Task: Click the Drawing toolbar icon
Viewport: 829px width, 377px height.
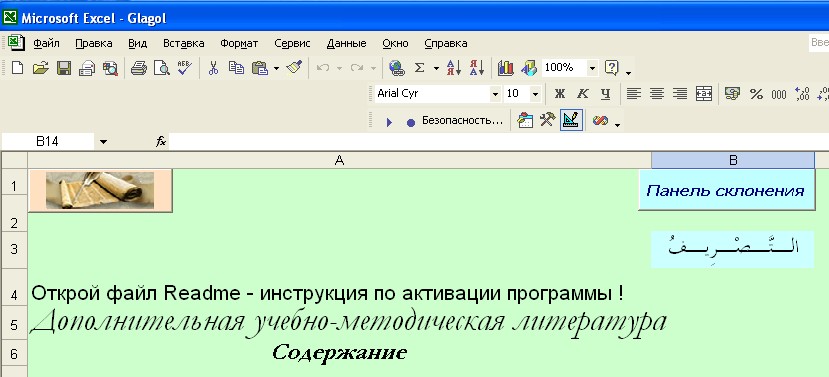Action: 529,68
